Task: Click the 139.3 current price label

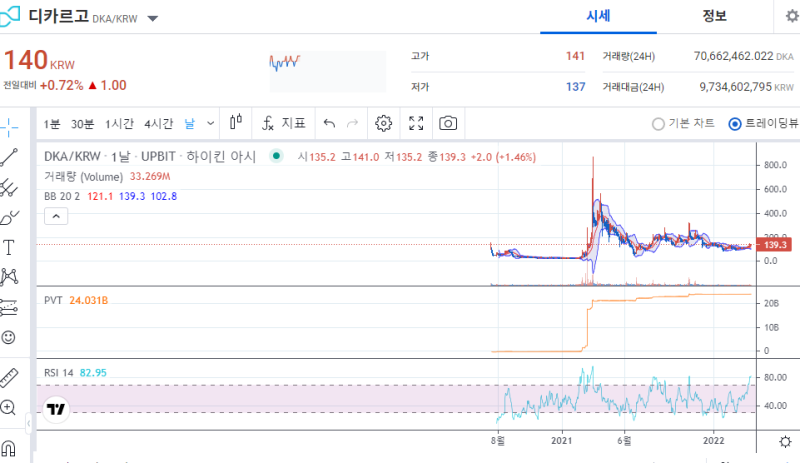Action: 773,245
